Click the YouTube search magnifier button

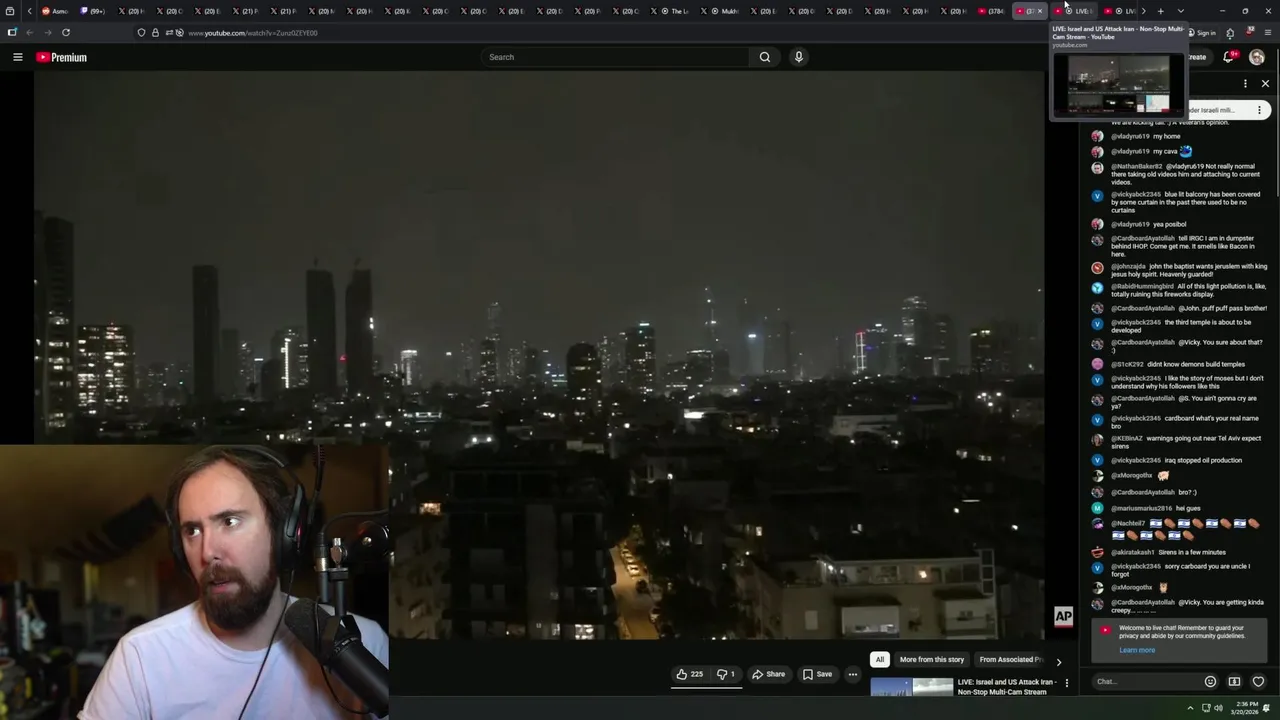tap(765, 57)
